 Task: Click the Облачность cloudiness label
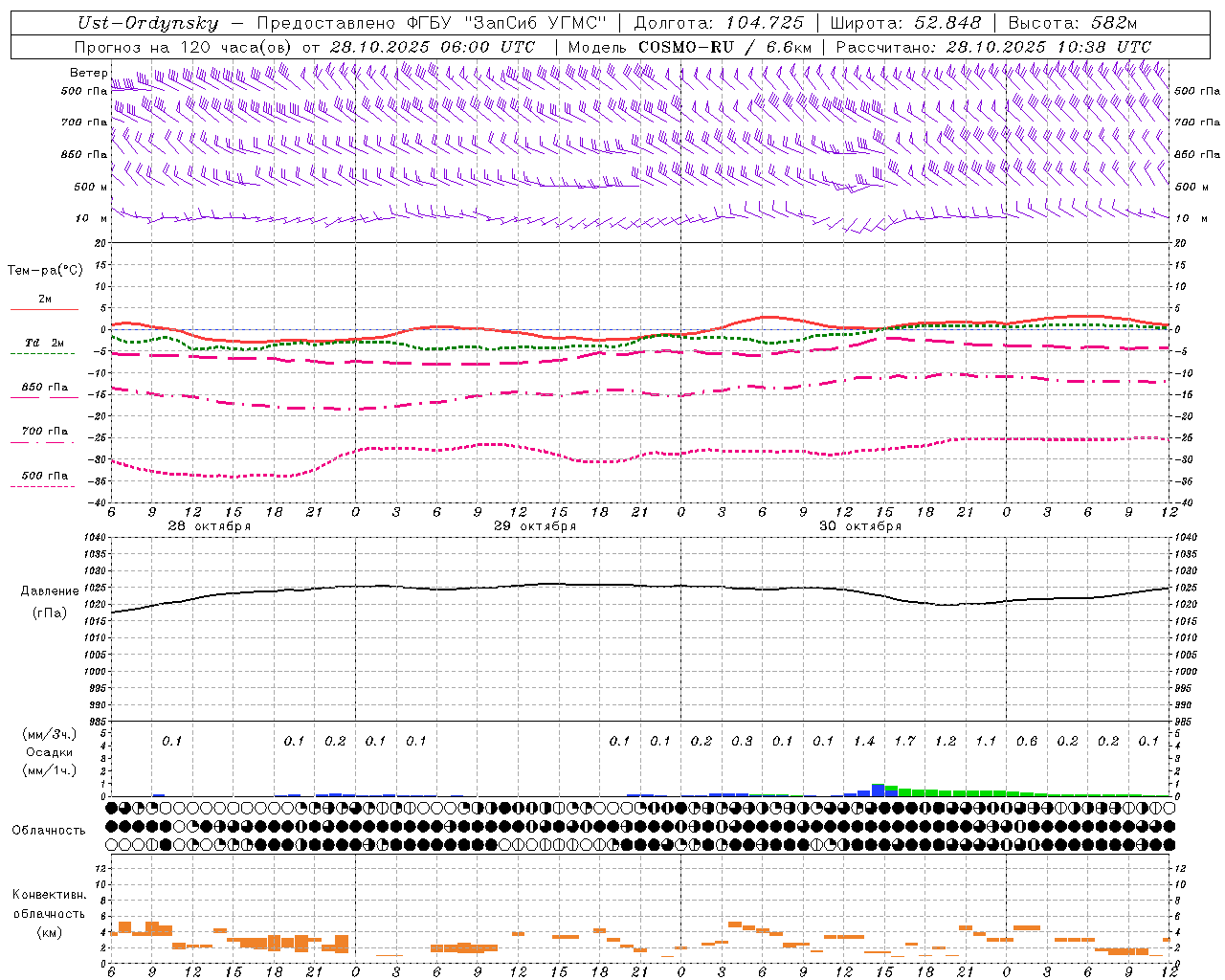[49, 830]
